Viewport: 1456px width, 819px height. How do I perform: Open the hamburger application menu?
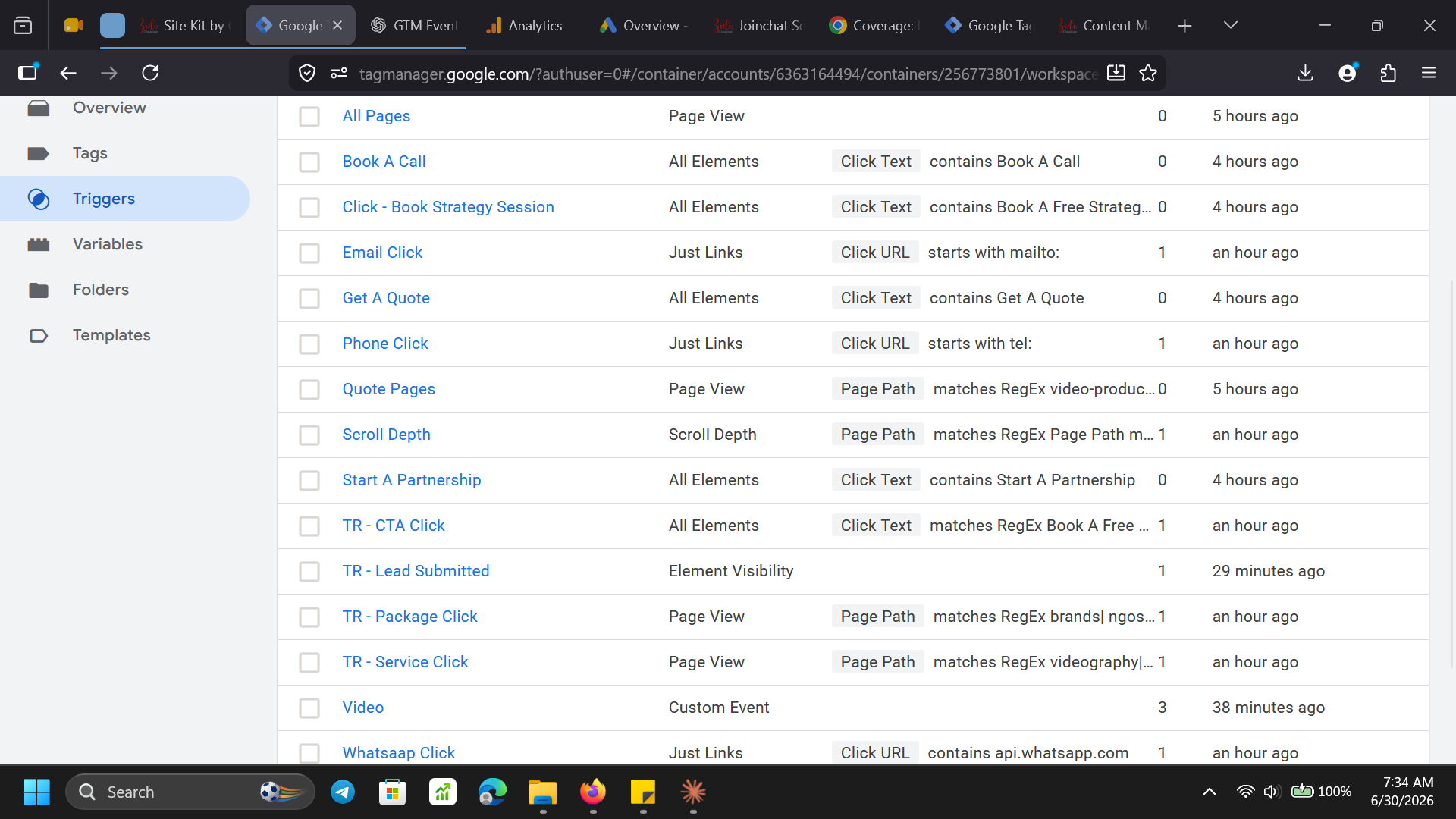[1429, 73]
